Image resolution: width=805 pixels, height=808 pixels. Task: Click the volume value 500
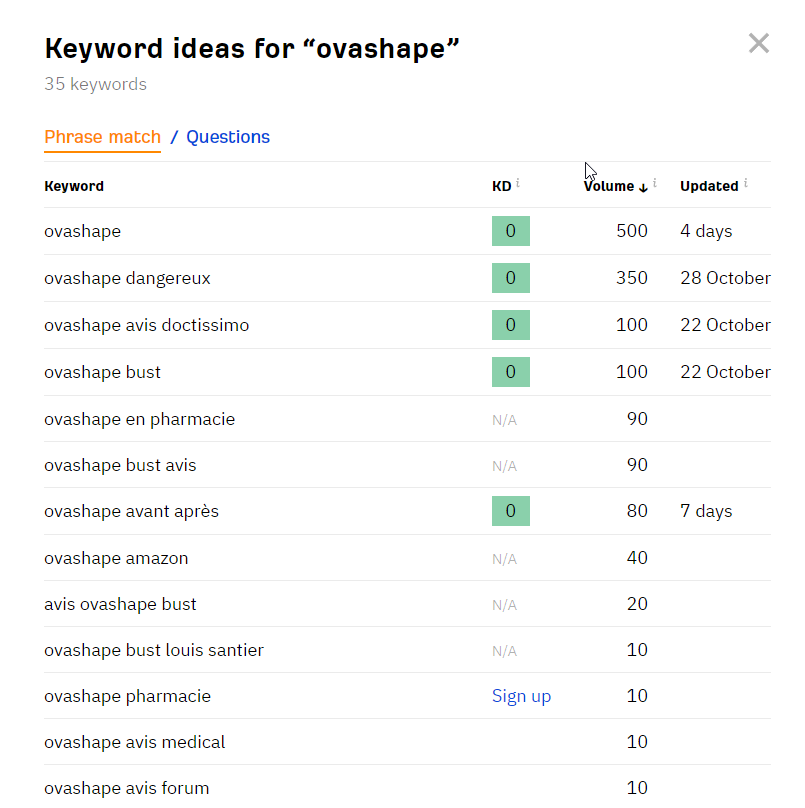tap(632, 231)
